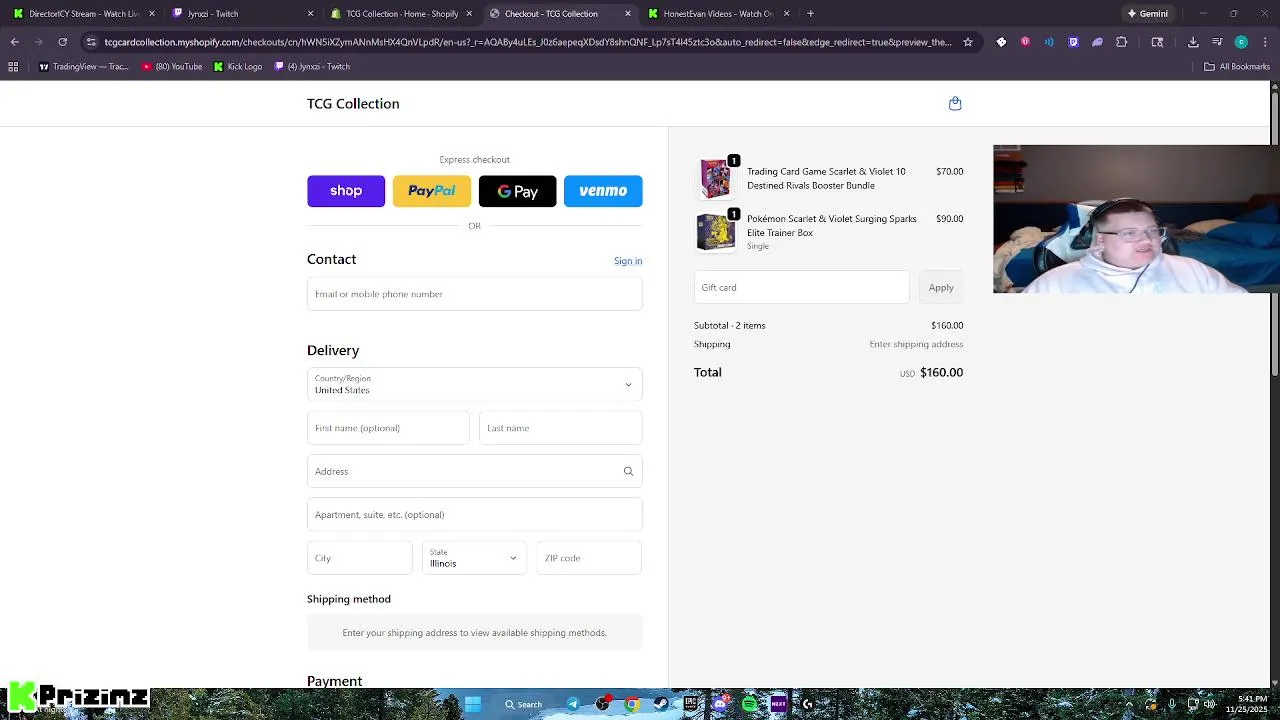Open Telegram from the taskbar
The width and height of the screenshot is (1280, 720).
pyautogui.click(x=573, y=704)
